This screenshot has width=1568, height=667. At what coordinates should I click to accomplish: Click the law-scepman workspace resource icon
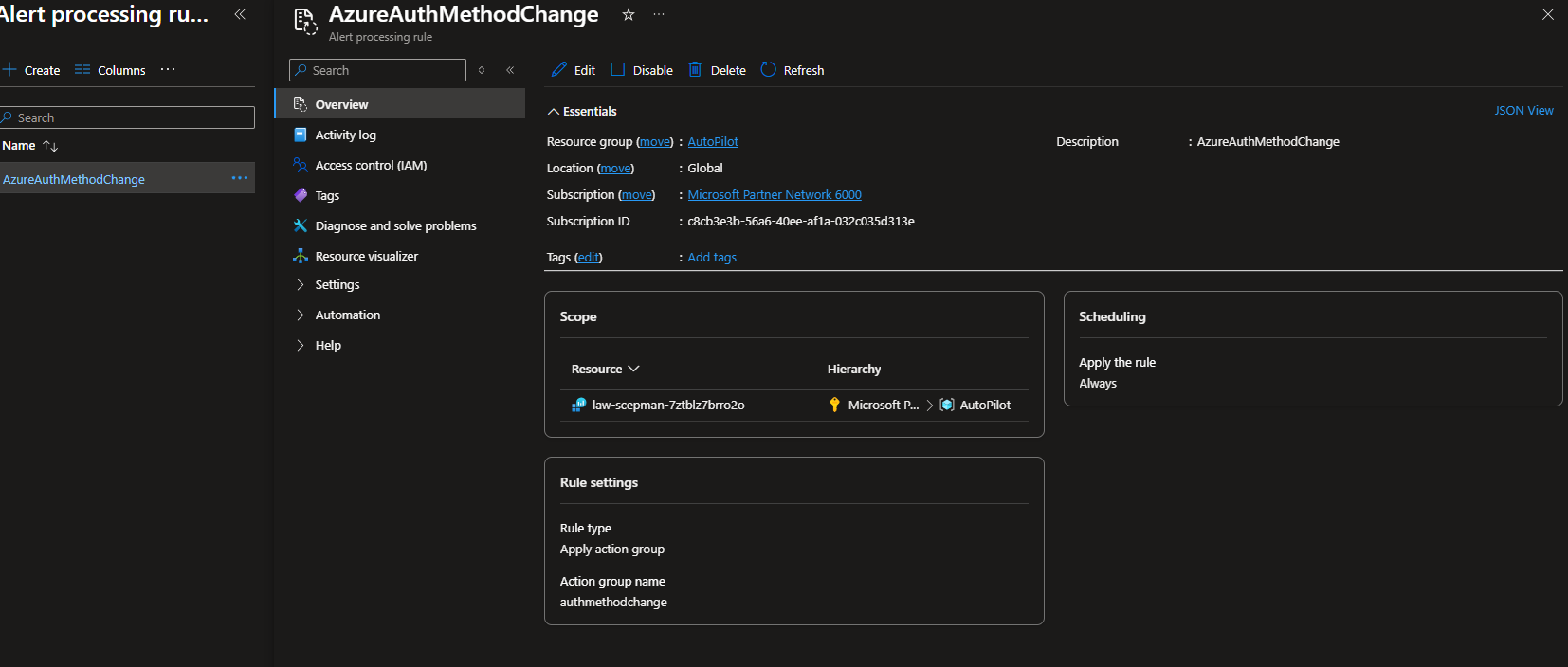click(x=578, y=405)
